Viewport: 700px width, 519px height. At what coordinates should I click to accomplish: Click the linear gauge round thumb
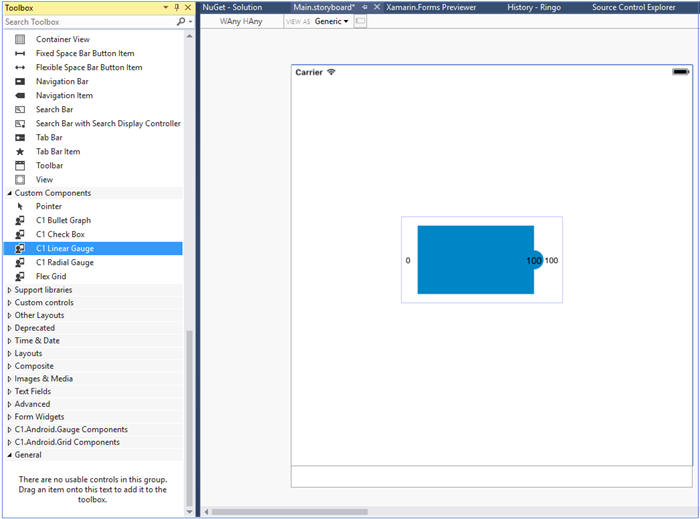tap(534, 260)
